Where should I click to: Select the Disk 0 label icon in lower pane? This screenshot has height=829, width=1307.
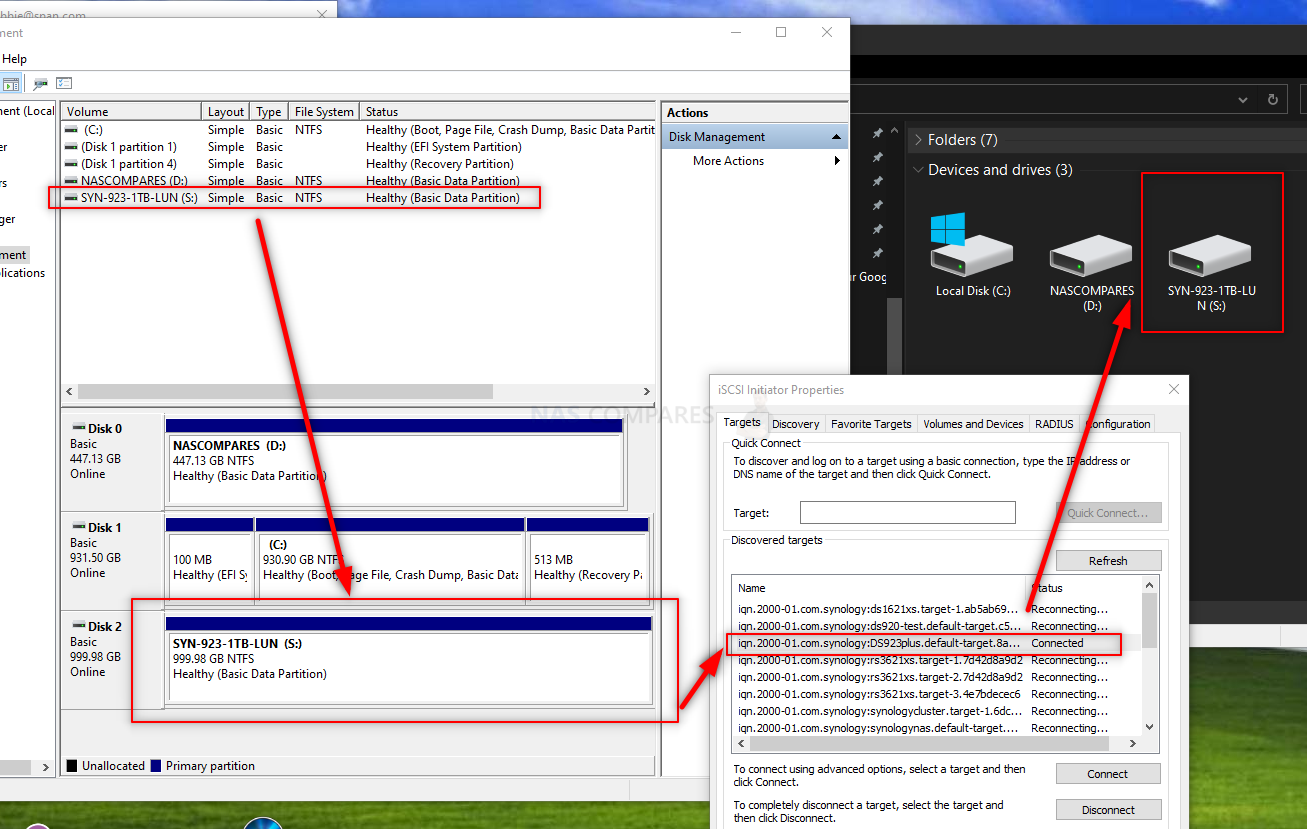point(78,428)
